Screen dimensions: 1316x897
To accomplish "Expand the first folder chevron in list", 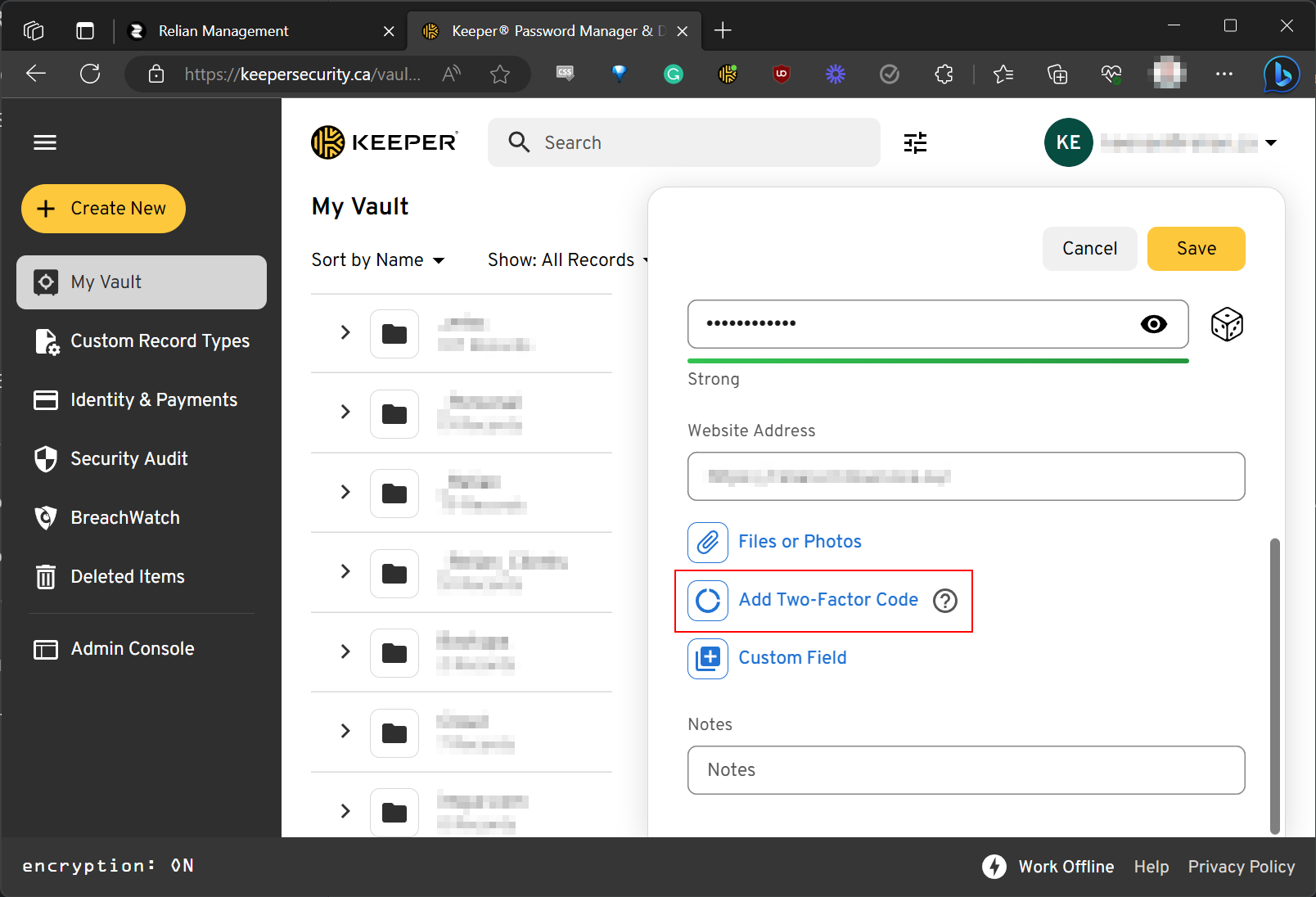I will (345, 332).
